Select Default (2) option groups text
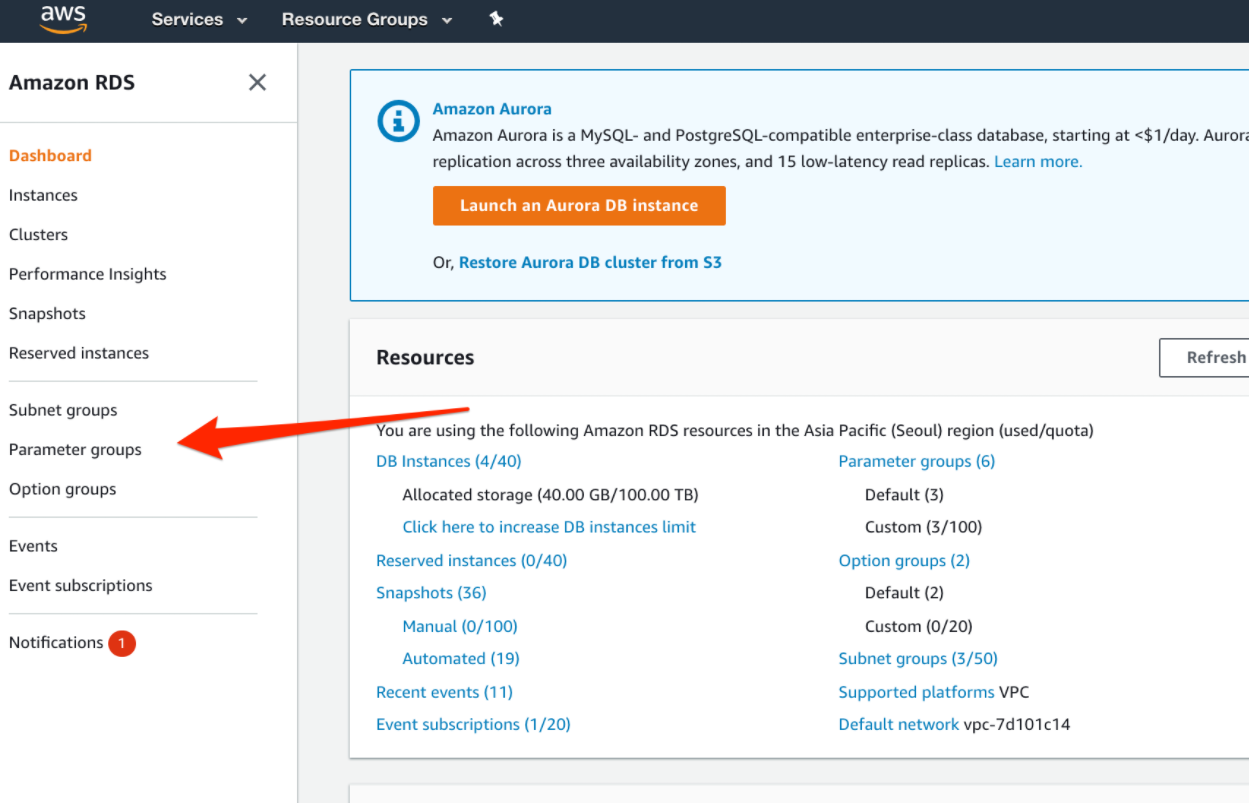Image resolution: width=1249 pixels, height=803 pixels. point(904,593)
